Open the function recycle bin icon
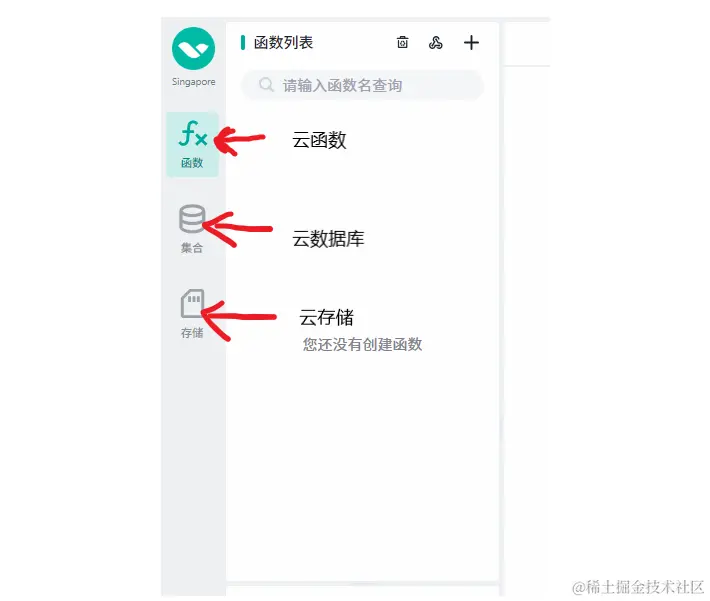Viewport: 710px width, 601px height. pos(403,43)
